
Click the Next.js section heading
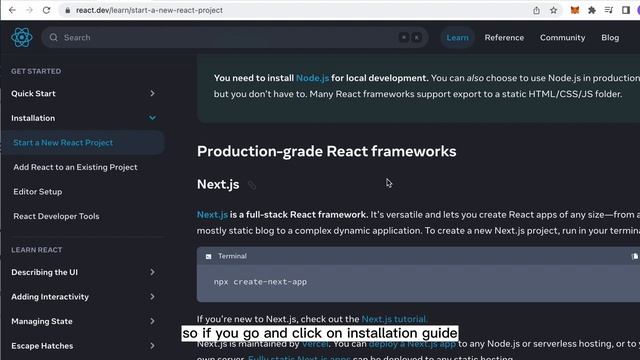pos(218,184)
